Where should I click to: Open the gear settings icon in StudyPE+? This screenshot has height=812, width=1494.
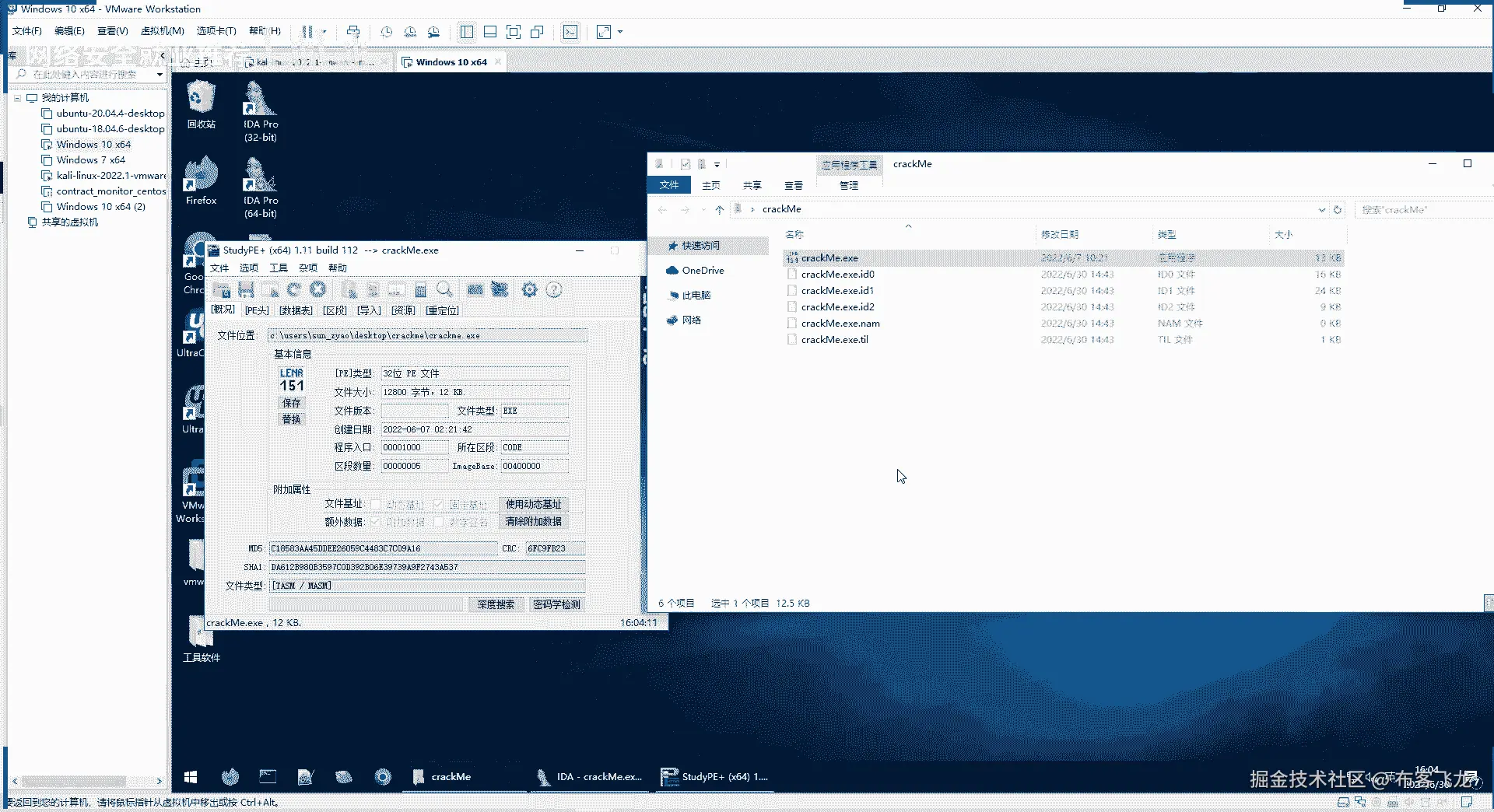point(530,290)
